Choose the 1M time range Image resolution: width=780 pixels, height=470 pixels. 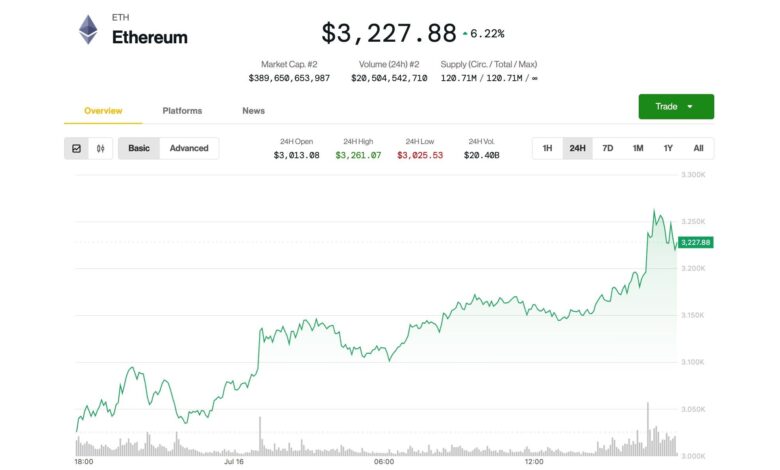click(637, 148)
